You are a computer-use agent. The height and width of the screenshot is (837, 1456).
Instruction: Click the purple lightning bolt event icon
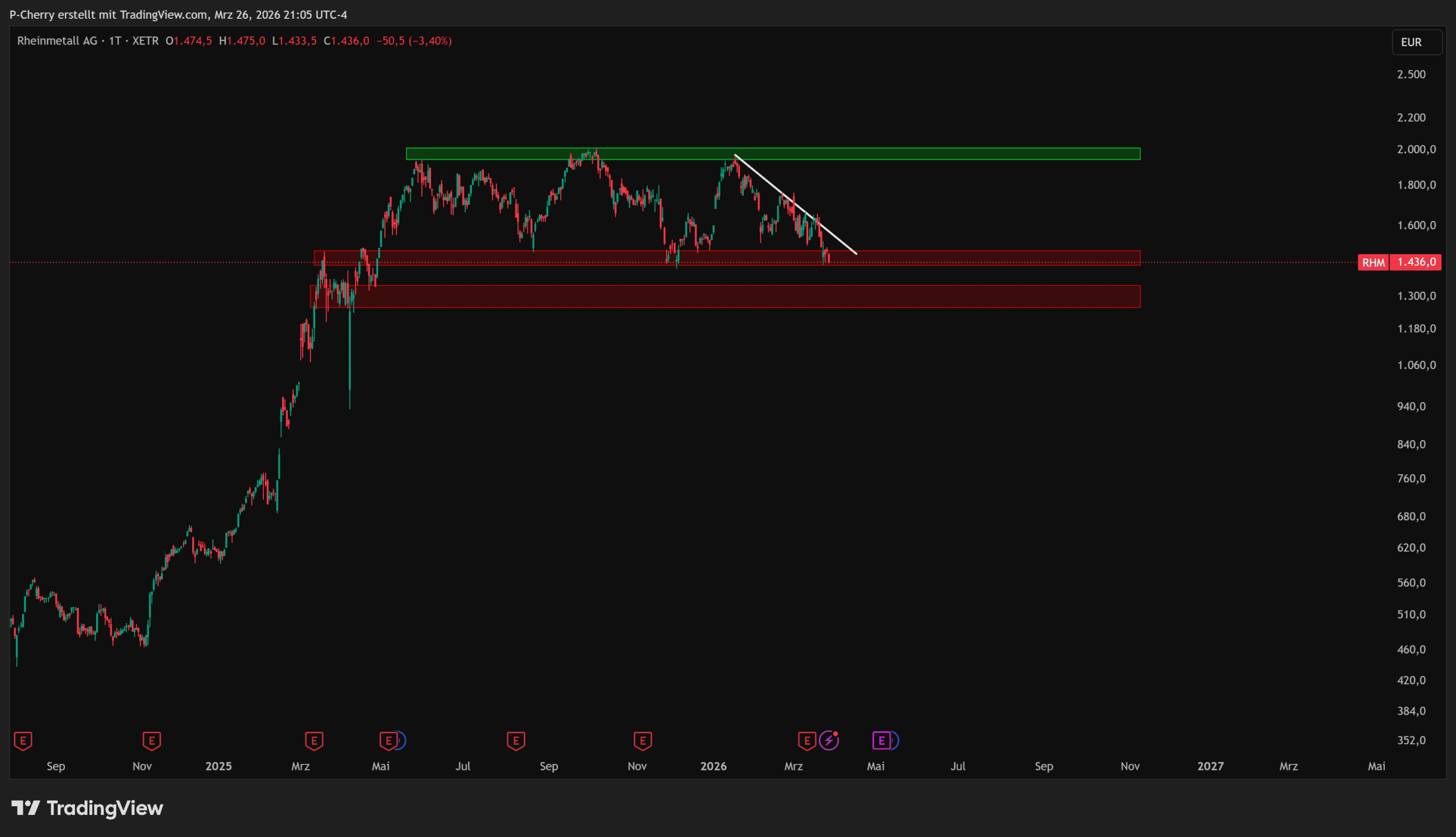pyautogui.click(x=829, y=740)
